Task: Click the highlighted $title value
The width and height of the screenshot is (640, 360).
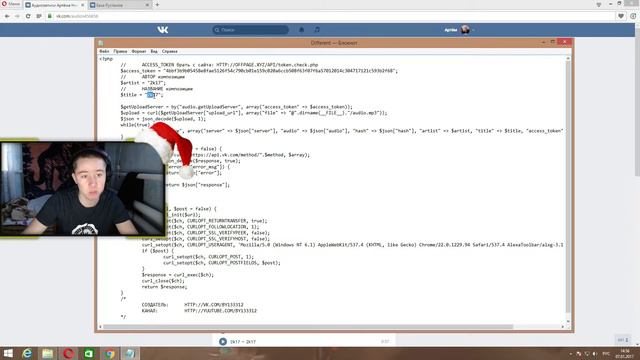Action: (x=151, y=95)
